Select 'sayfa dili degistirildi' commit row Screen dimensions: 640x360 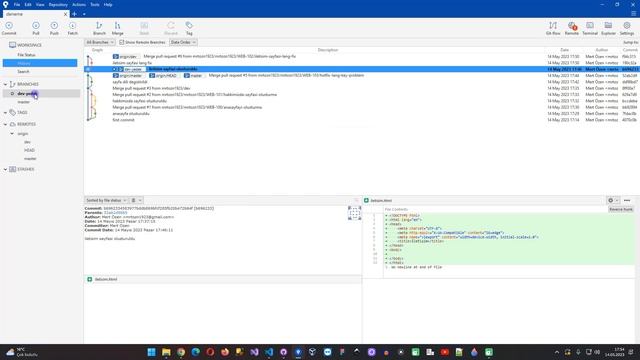tap(362, 82)
